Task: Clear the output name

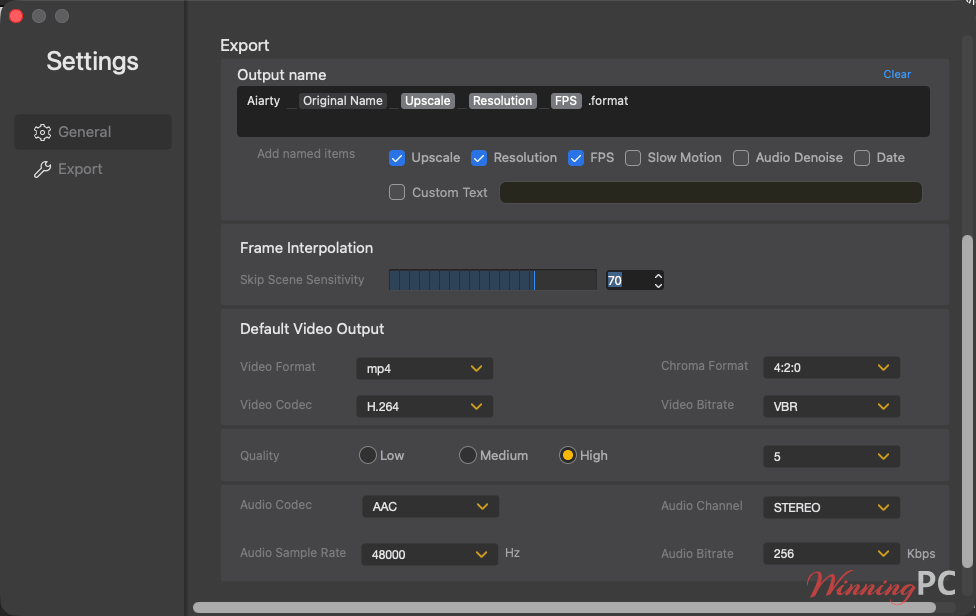Action: pos(897,74)
